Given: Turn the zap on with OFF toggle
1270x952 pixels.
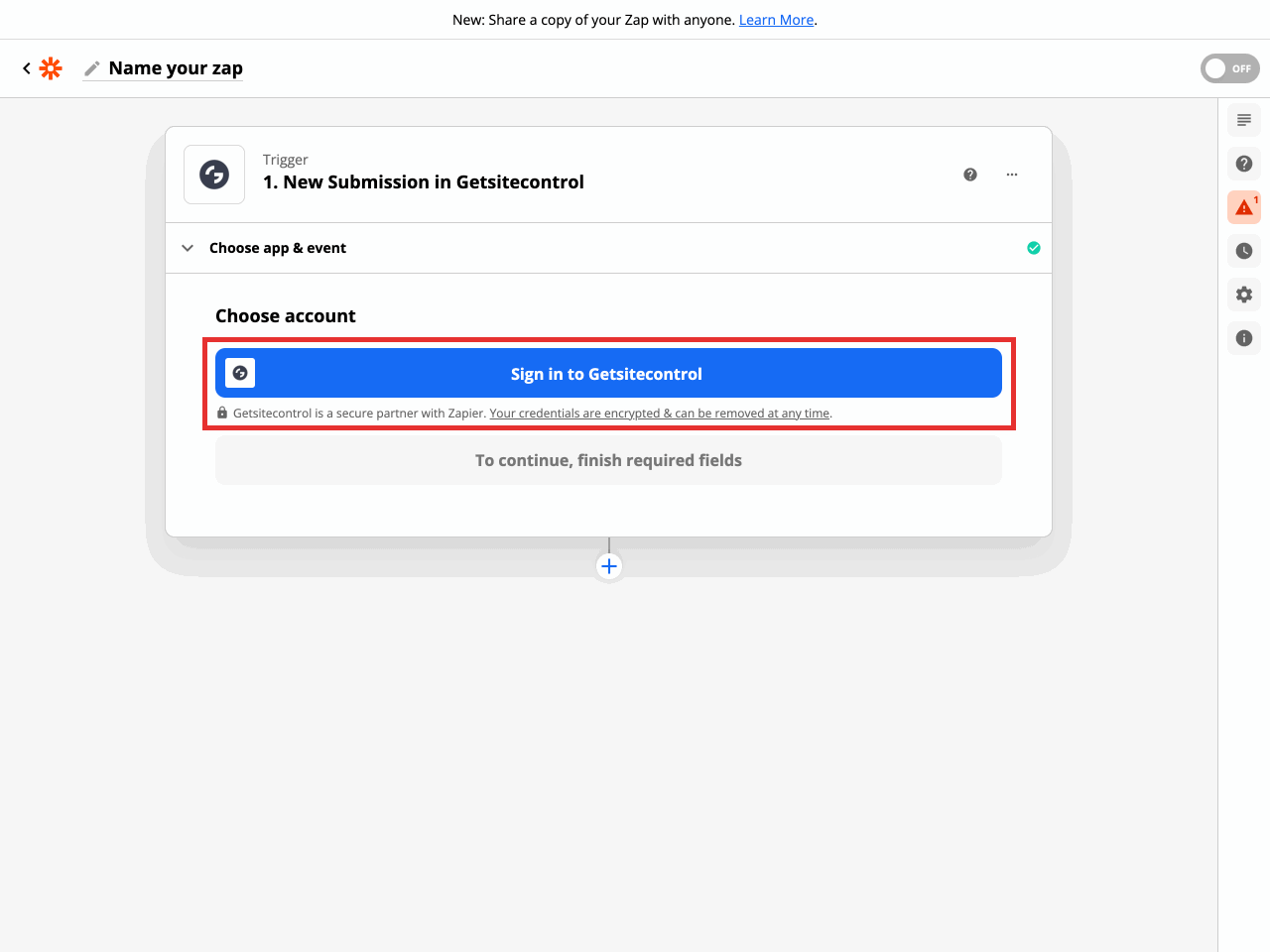Looking at the screenshot, I should 1229,68.
